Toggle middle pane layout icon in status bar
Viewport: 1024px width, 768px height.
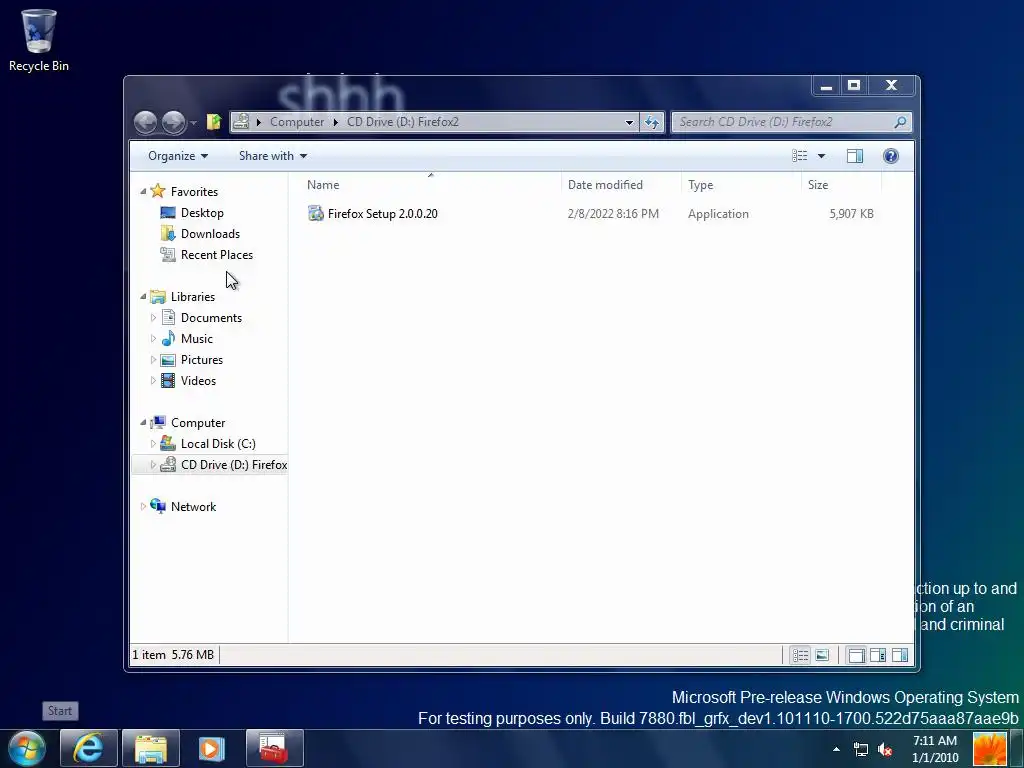click(878, 655)
